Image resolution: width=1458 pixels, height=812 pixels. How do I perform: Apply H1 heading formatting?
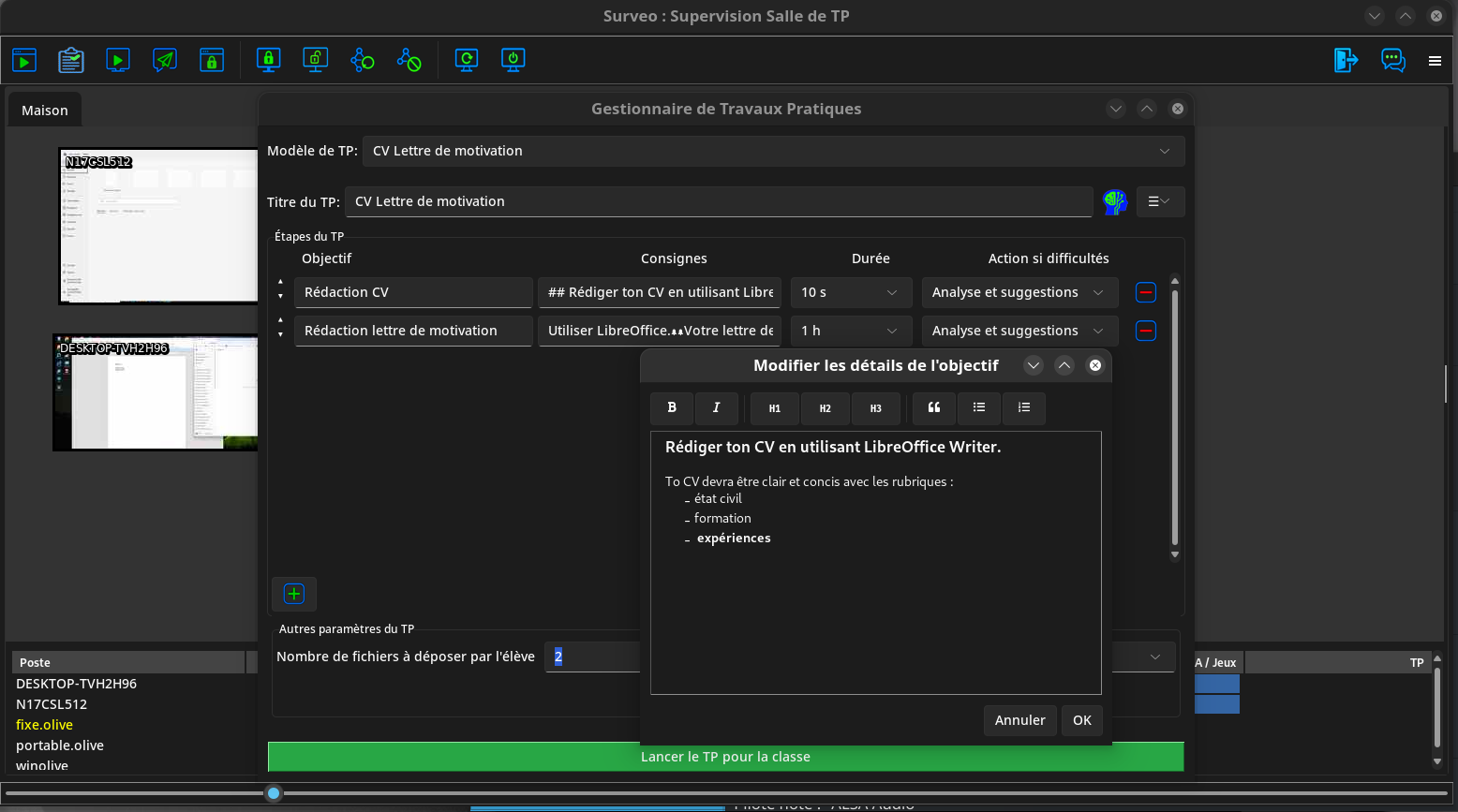click(774, 408)
